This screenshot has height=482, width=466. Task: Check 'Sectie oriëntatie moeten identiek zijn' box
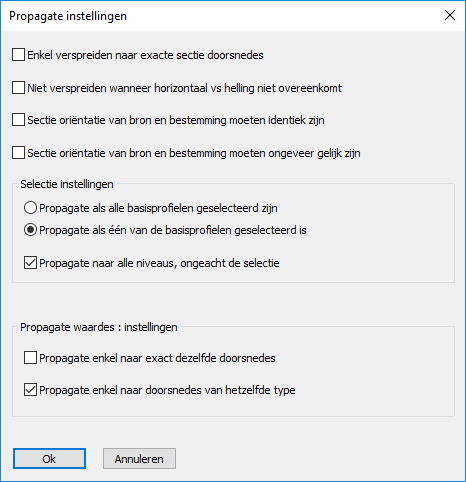pos(18,120)
